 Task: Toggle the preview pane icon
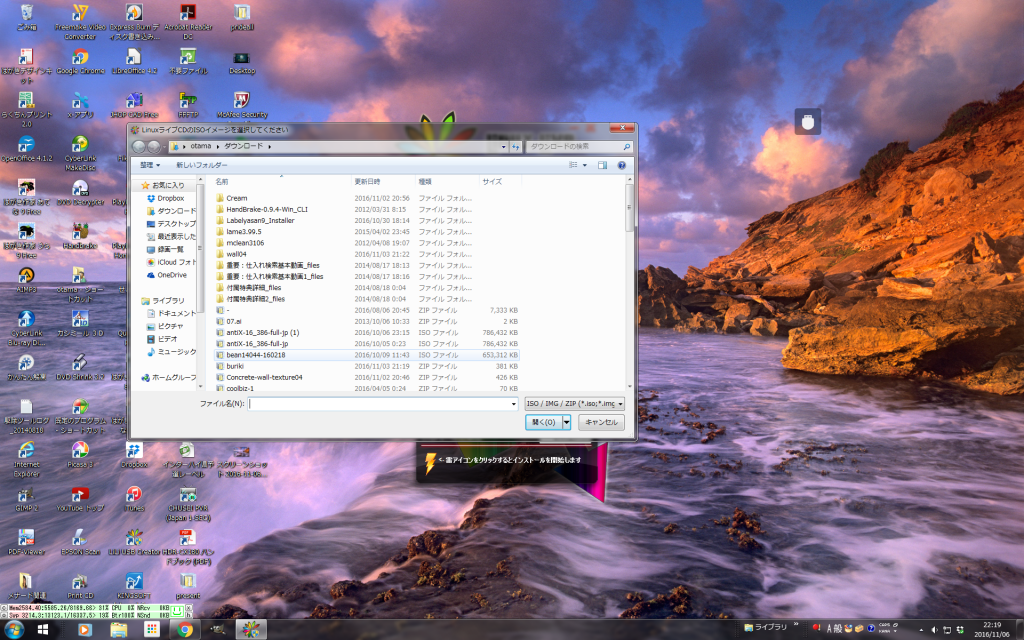click(x=604, y=164)
